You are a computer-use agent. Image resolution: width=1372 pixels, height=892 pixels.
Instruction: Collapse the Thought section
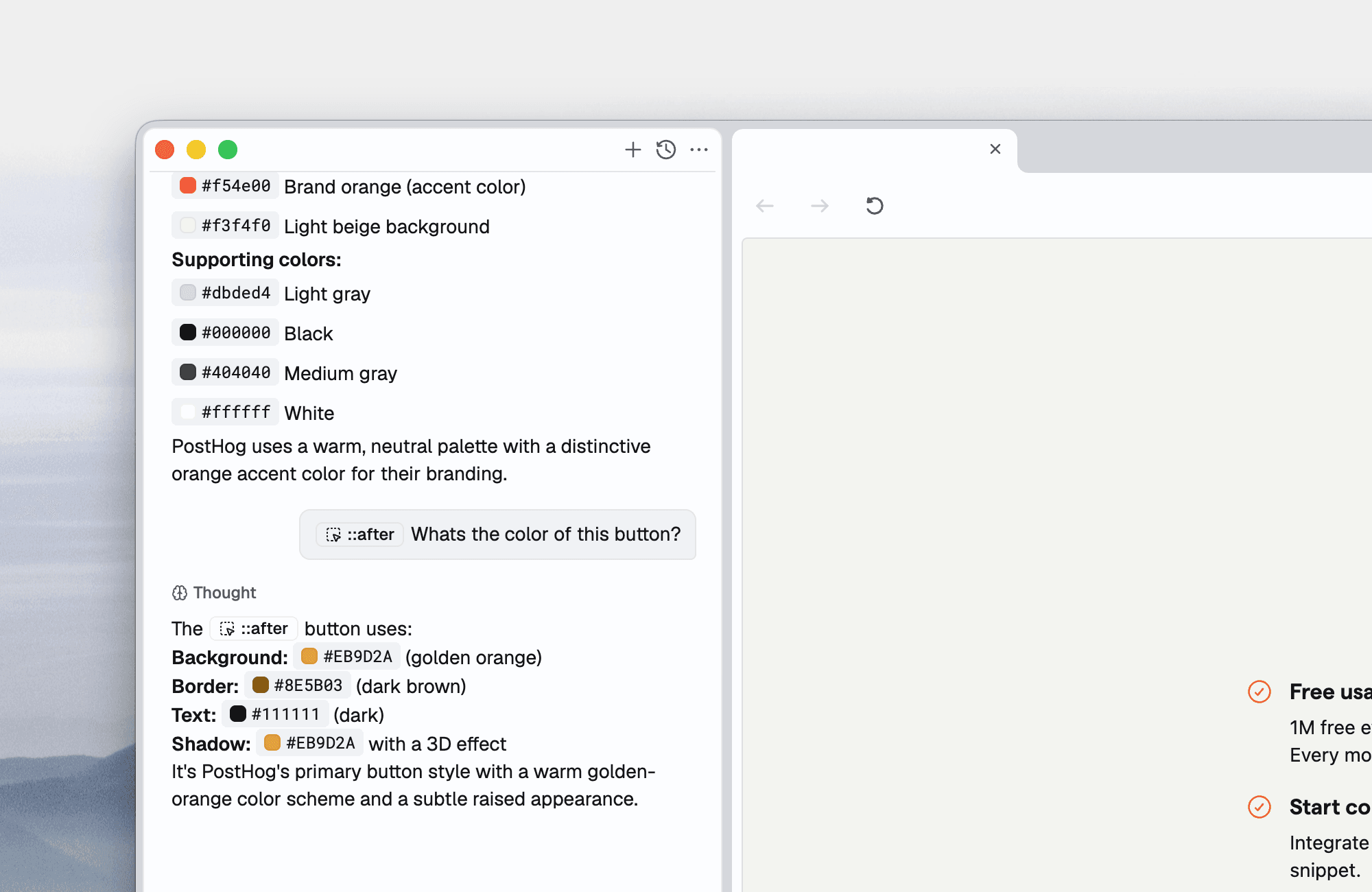point(224,592)
